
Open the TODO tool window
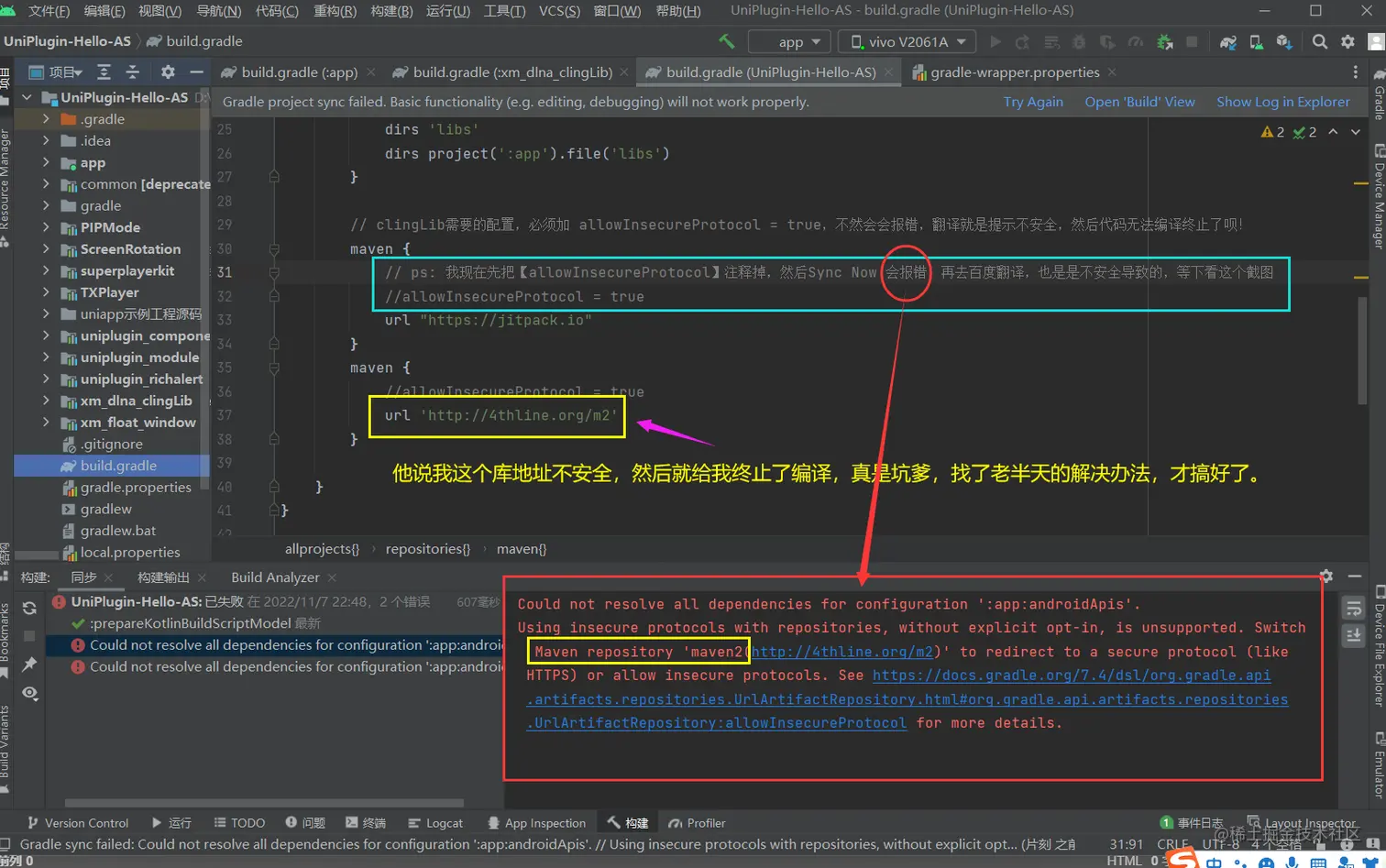pyautogui.click(x=239, y=823)
